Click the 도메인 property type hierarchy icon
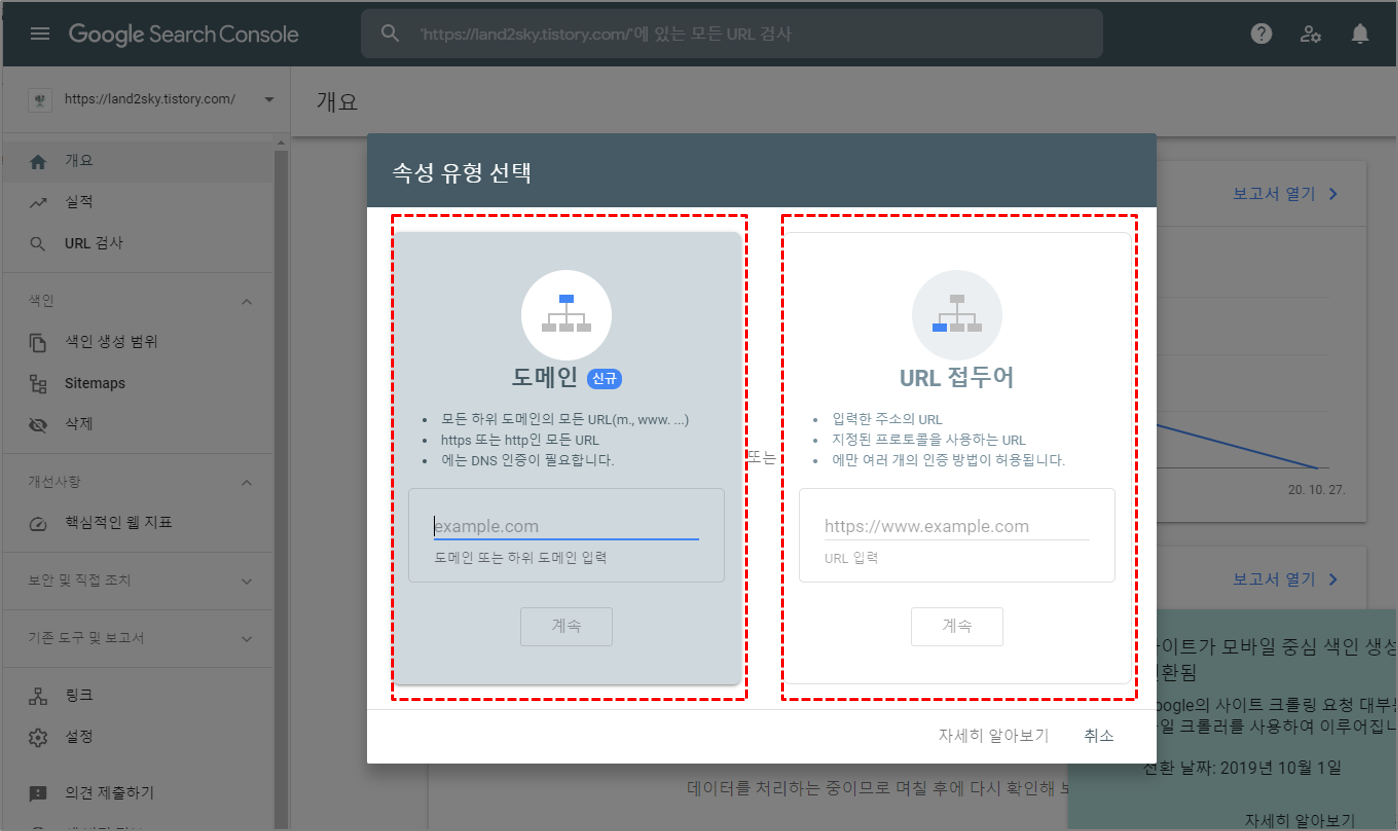This screenshot has height=831, width=1398. point(566,314)
